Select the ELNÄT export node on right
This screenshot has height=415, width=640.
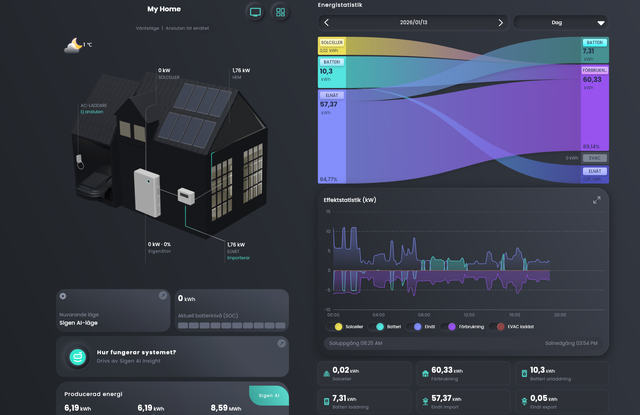click(595, 175)
